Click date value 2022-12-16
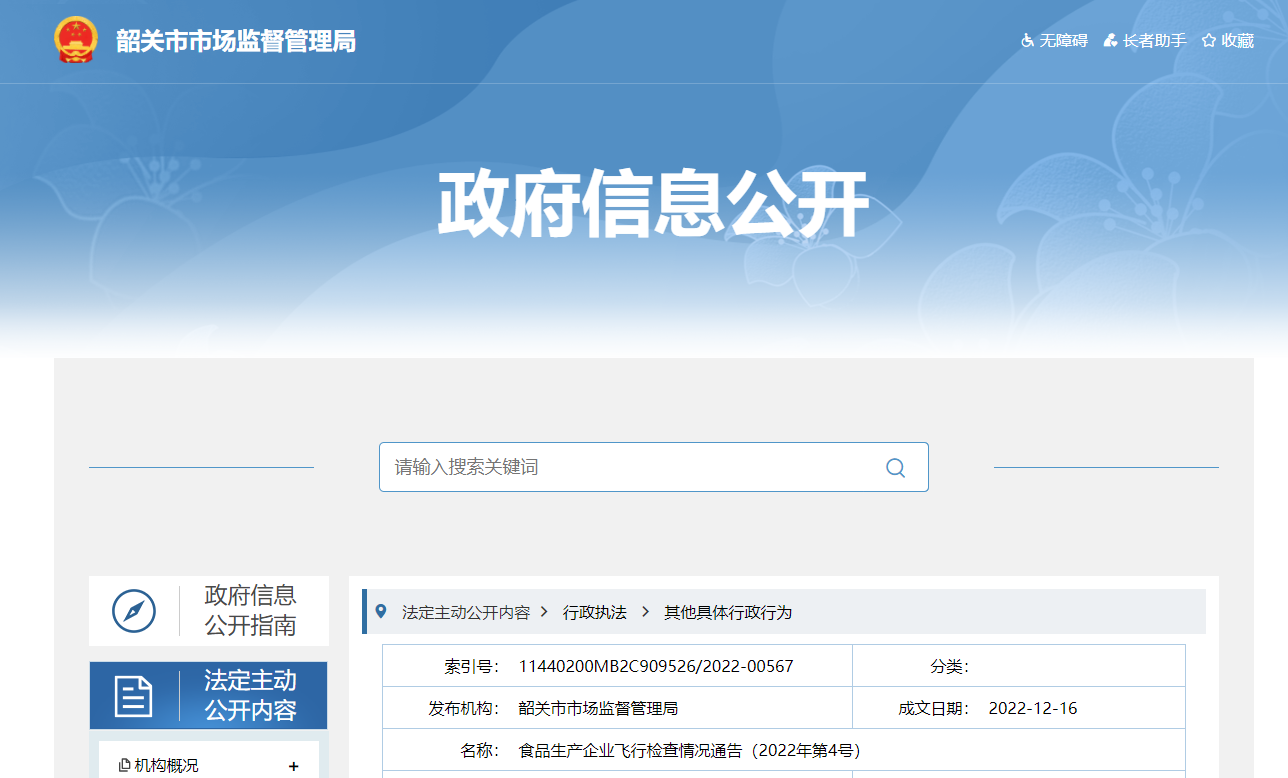Image resolution: width=1288 pixels, height=778 pixels. point(1033,708)
